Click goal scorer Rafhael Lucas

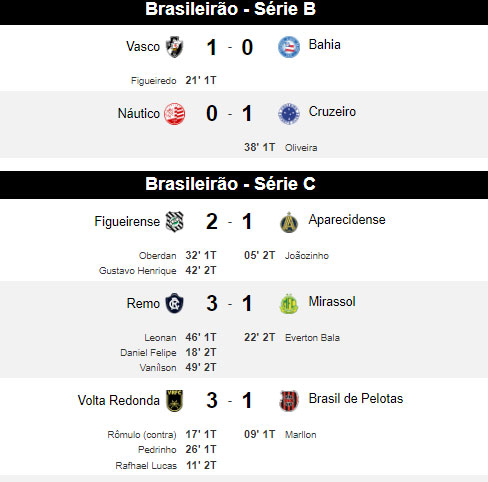pos(146,466)
